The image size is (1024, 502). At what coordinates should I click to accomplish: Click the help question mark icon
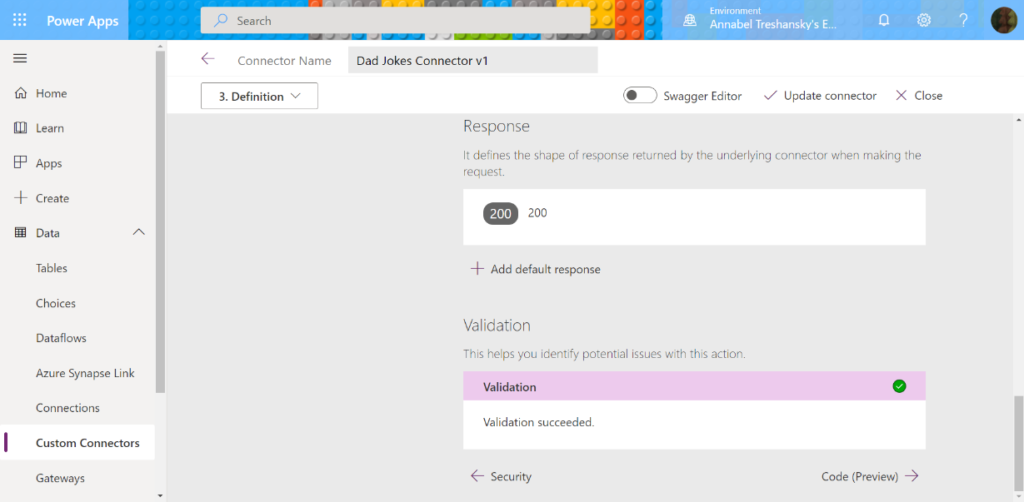tap(963, 20)
